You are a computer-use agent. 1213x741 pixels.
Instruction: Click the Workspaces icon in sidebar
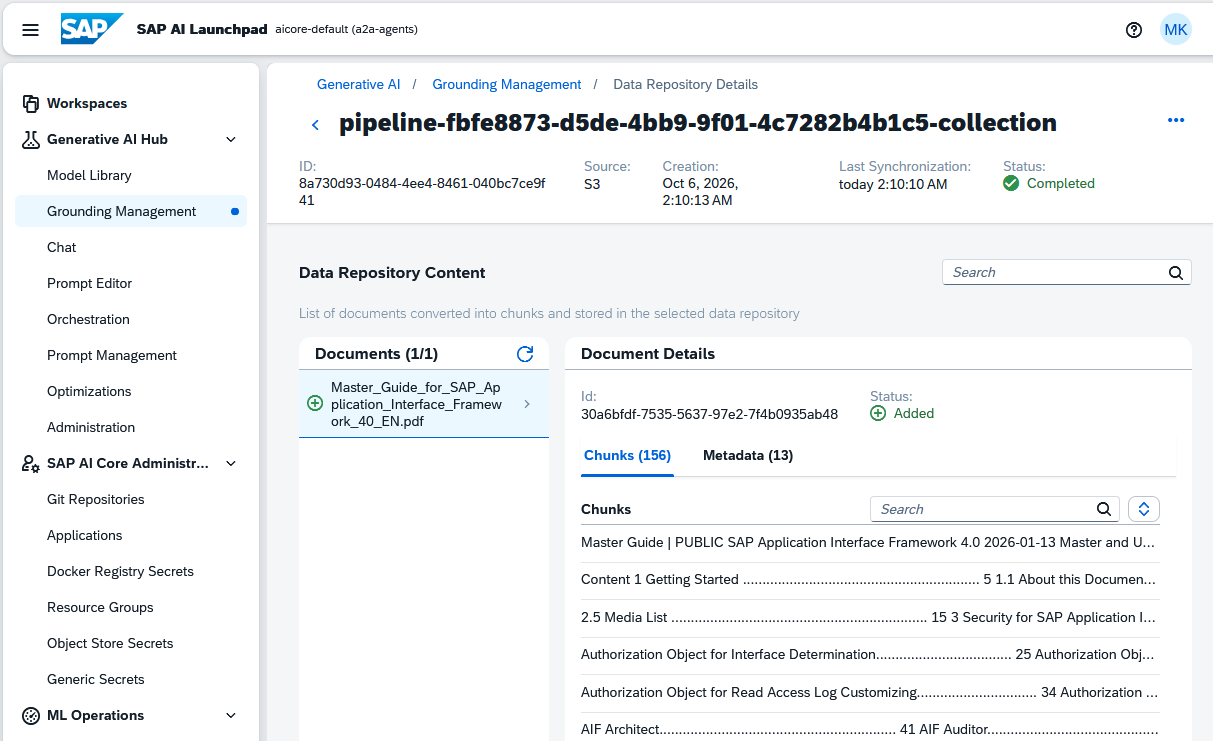[30, 103]
